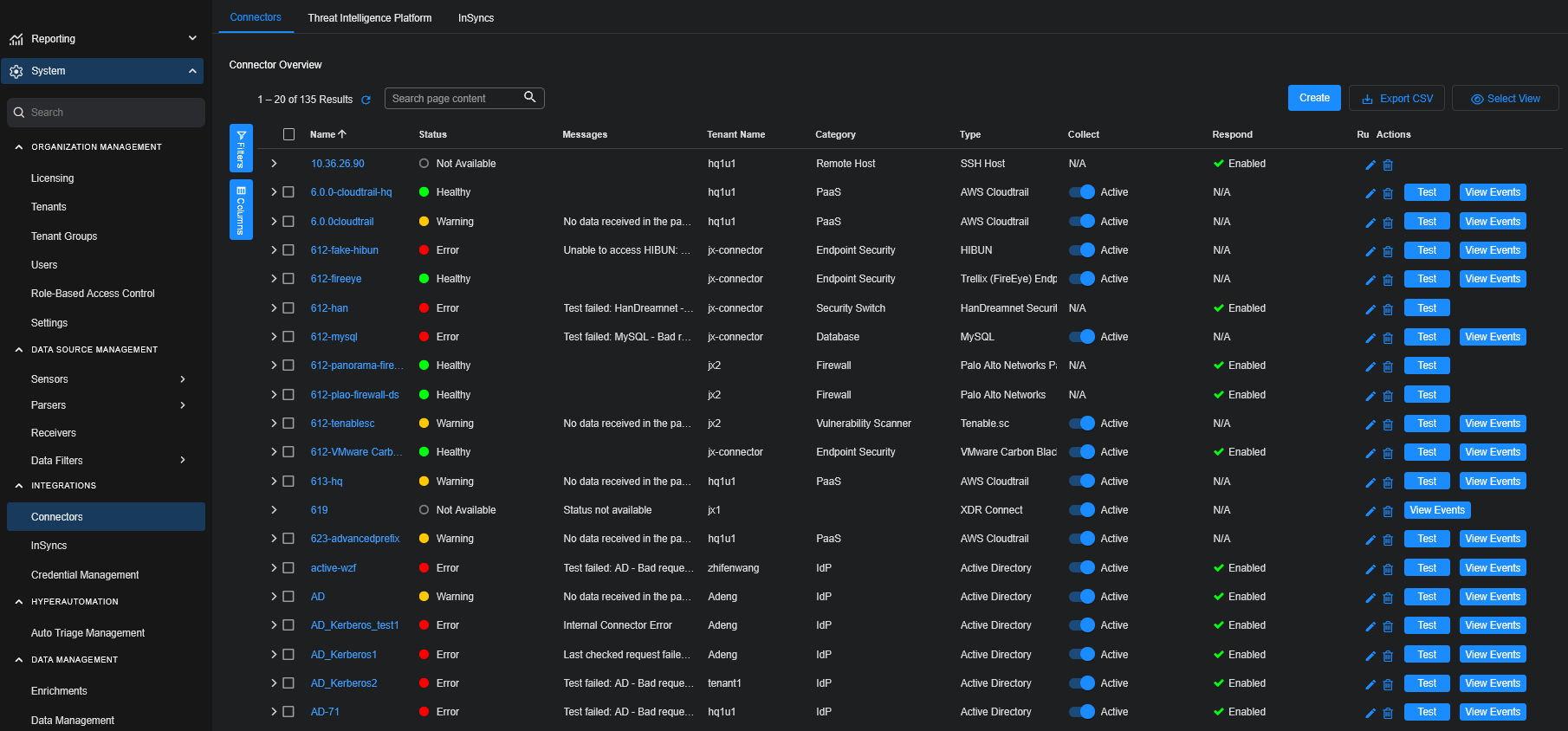Open Credential Management from the sidebar
Viewport: 1568px width, 731px height.
click(x=85, y=575)
